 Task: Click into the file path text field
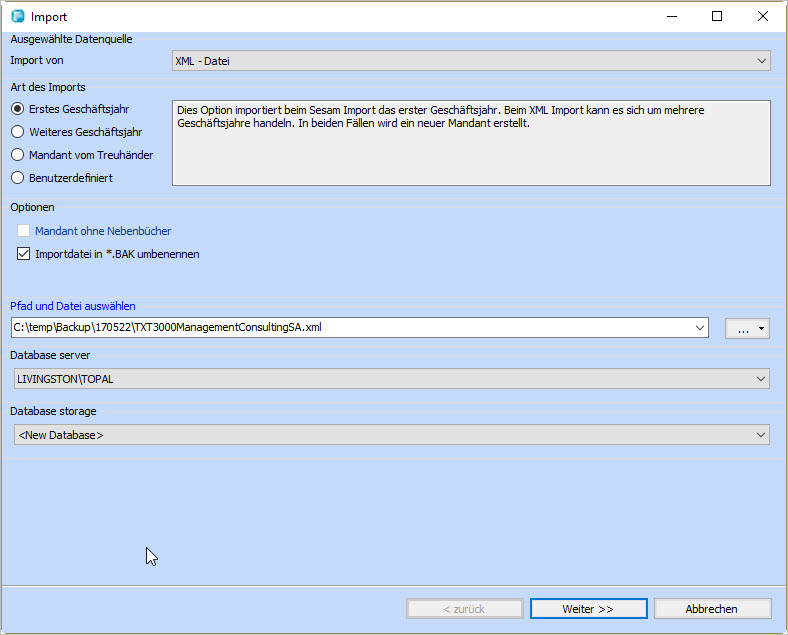pyautogui.click(x=350, y=327)
